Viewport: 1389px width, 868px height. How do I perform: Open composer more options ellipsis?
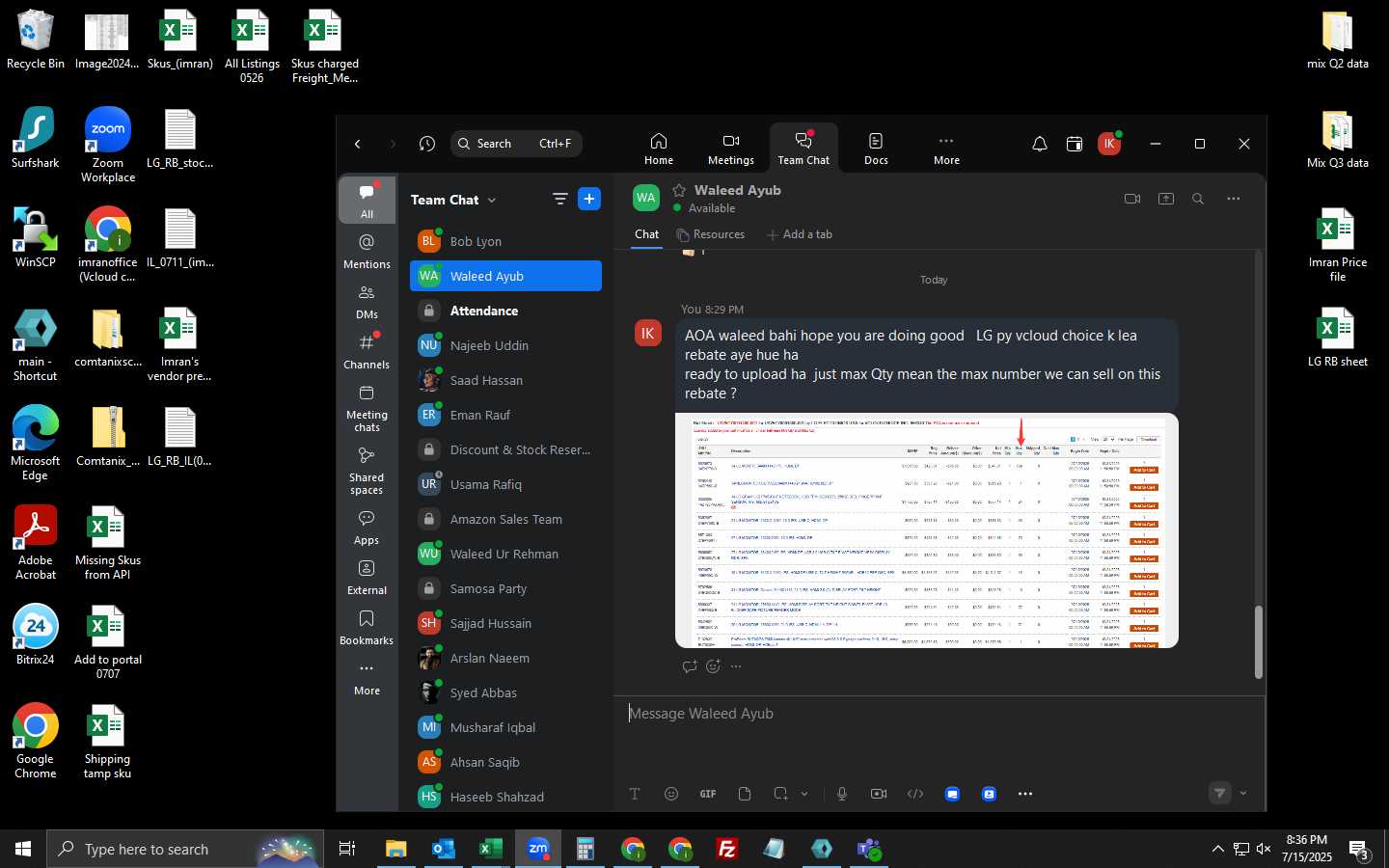click(1025, 794)
